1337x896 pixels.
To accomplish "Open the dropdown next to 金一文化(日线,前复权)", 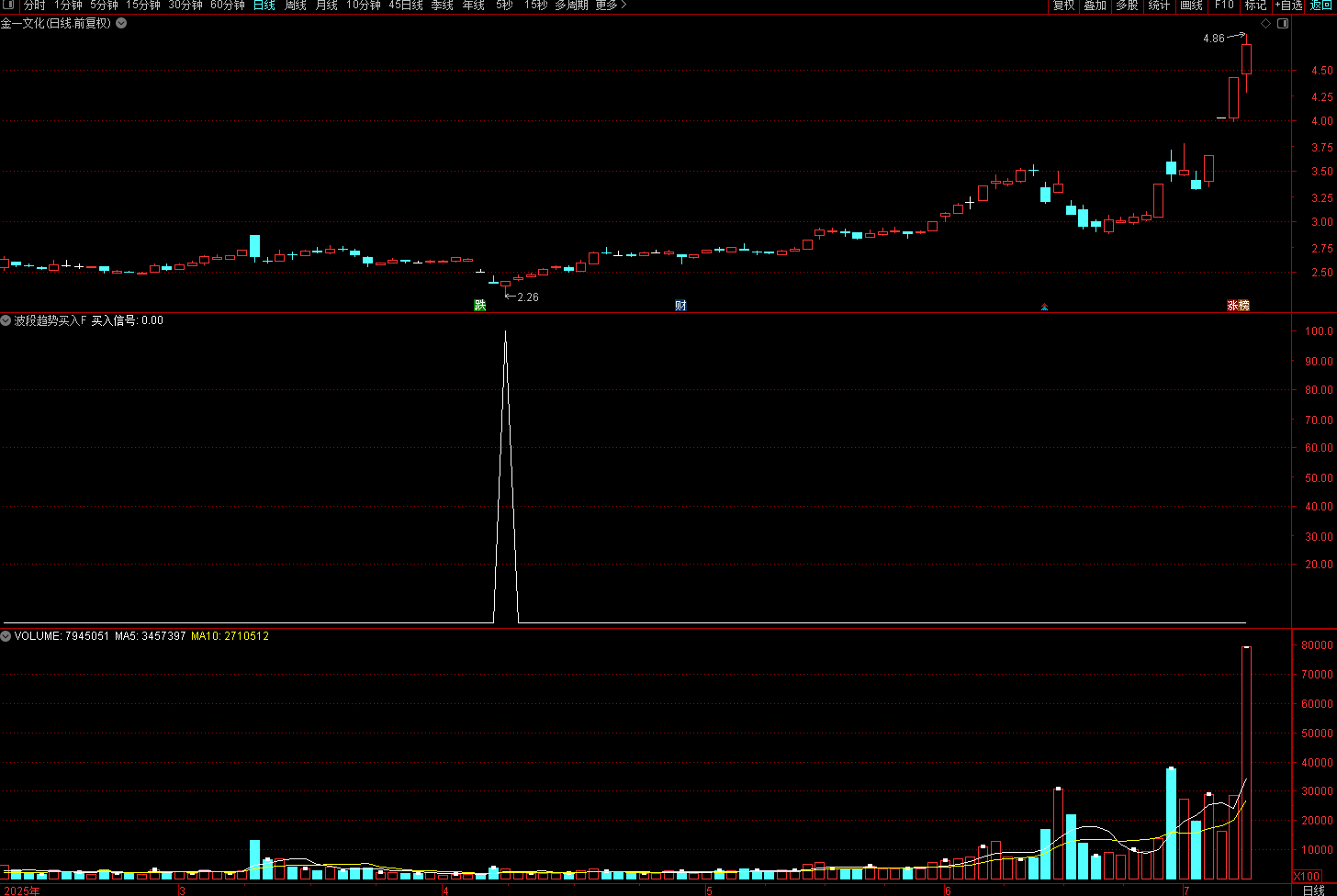I will (121, 23).
